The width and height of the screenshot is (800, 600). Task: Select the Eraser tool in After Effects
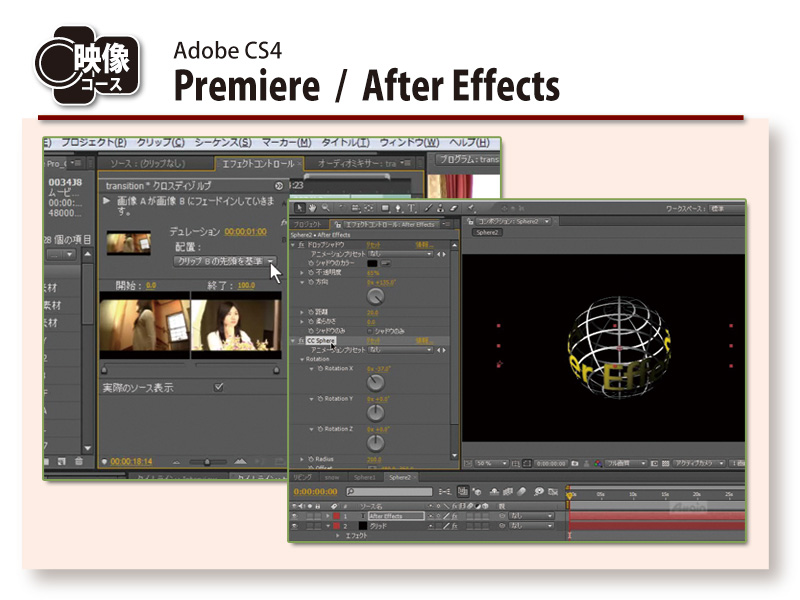[454, 208]
